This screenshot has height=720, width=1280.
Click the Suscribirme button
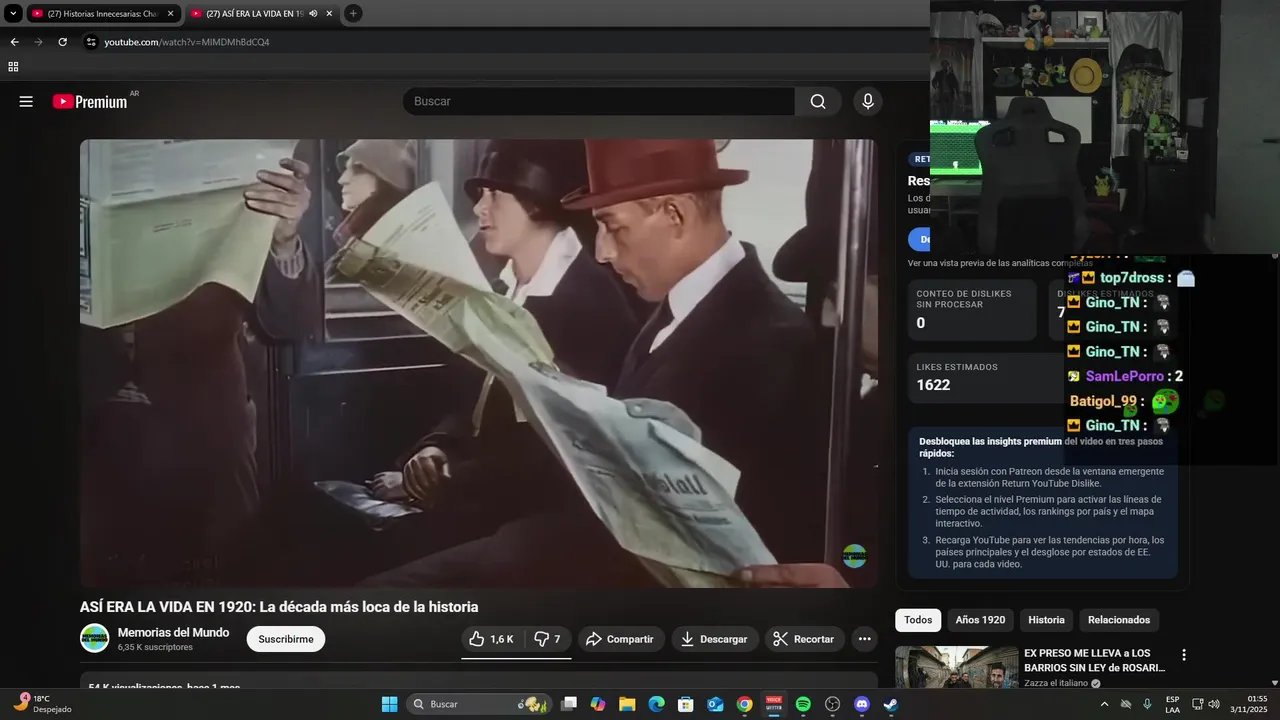point(286,639)
